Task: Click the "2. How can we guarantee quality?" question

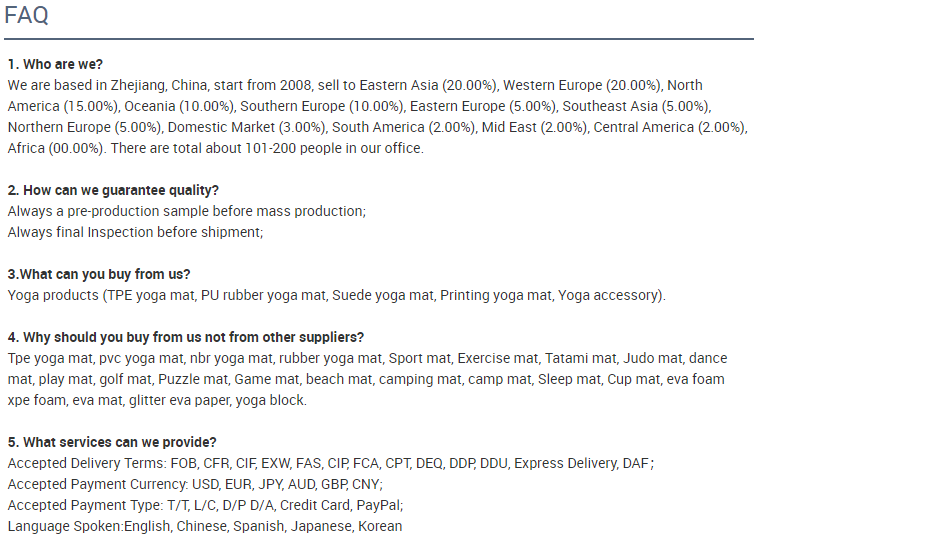Action: point(113,190)
